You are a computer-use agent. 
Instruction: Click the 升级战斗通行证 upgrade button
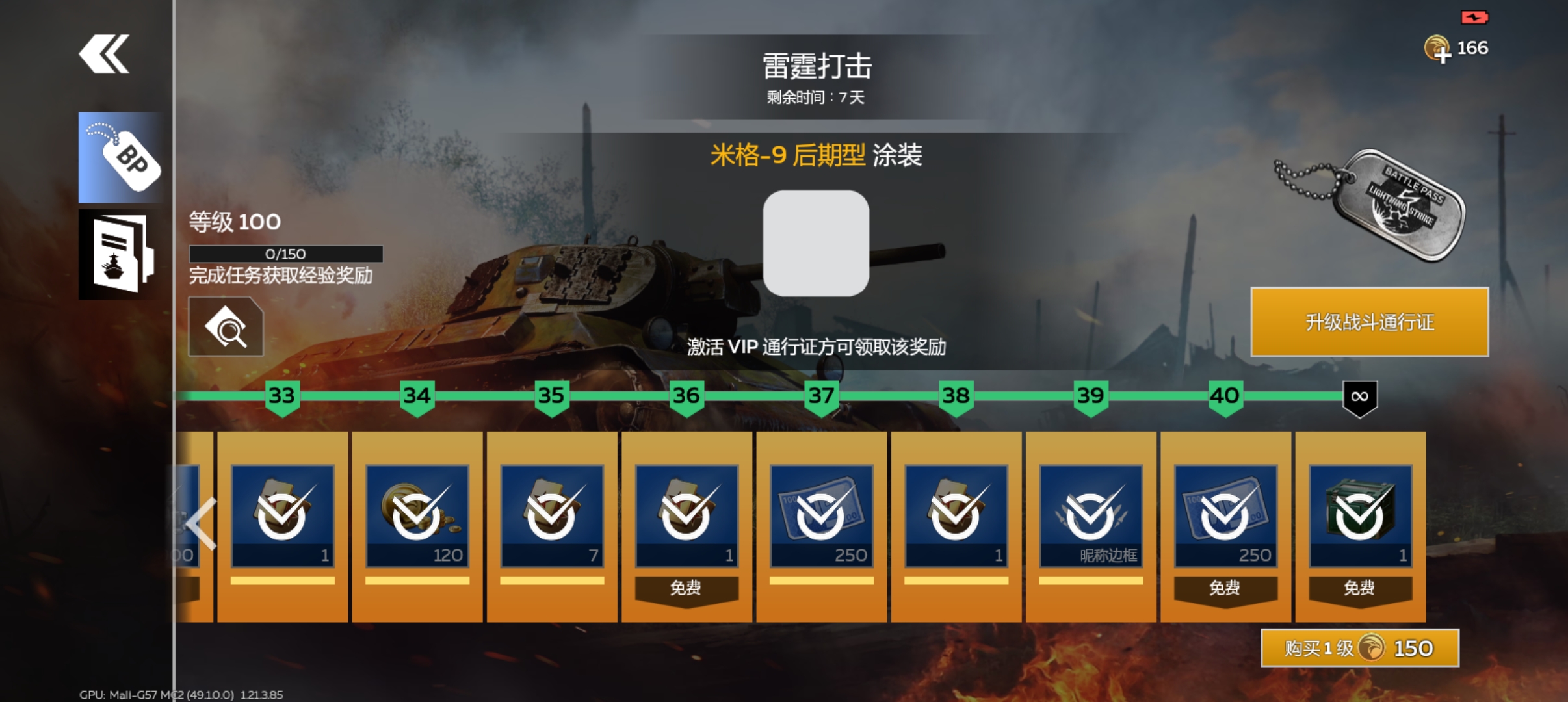click(1370, 322)
